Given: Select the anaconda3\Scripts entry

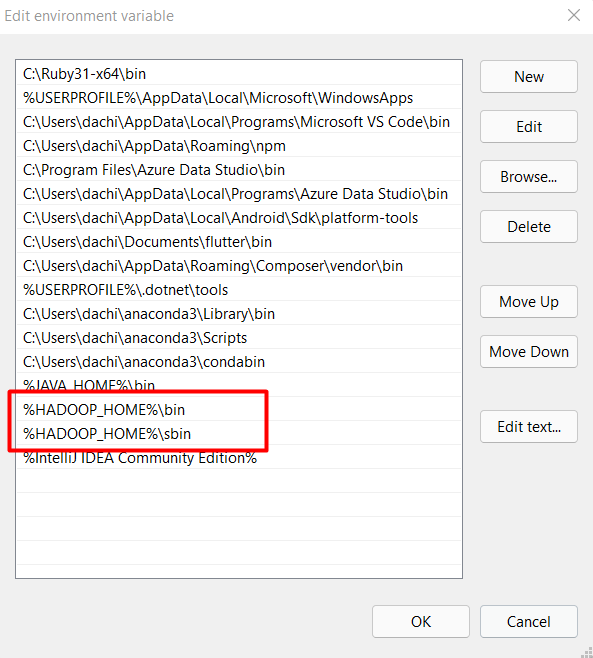Looking at the screenshot, I should click(x=239, y=337).
